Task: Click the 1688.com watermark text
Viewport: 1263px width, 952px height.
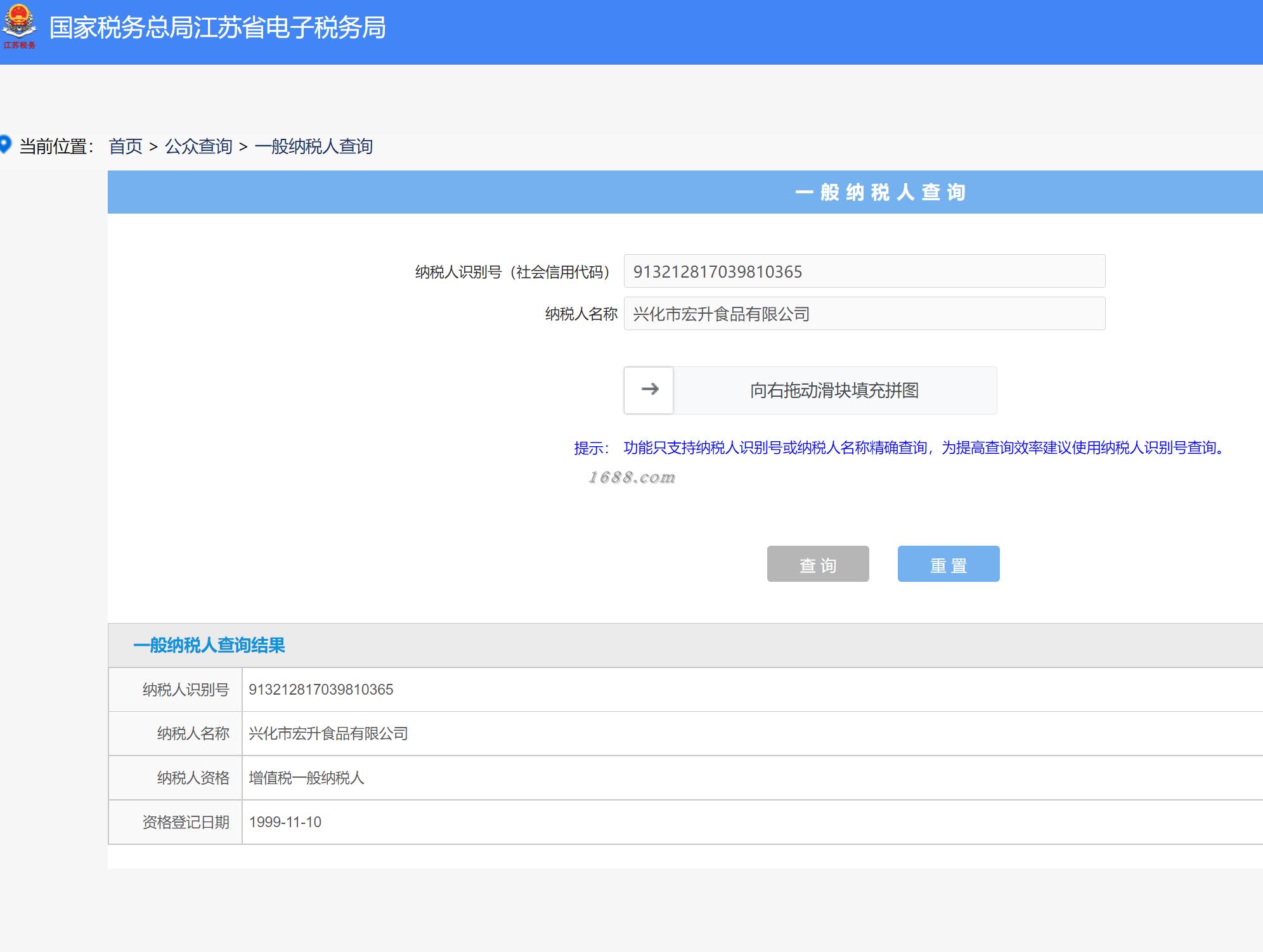Action: click(x=631, y=477)
